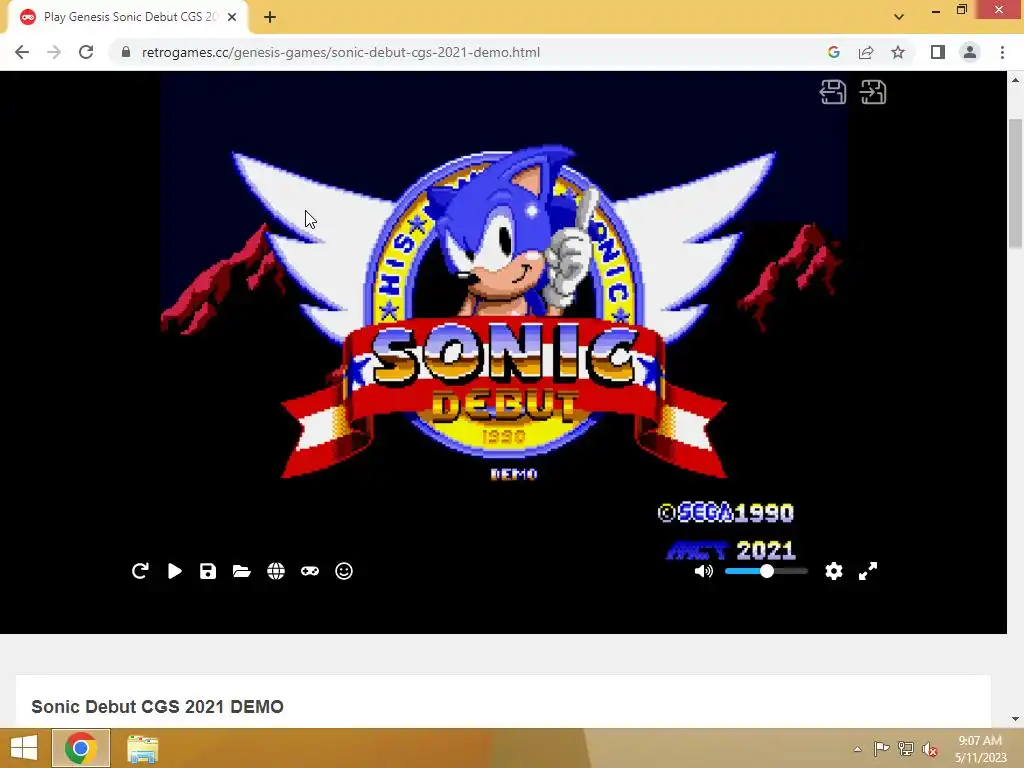Close the Play Genesis Sonic Debut tab

pyautogui.click(x=232, y=18)
